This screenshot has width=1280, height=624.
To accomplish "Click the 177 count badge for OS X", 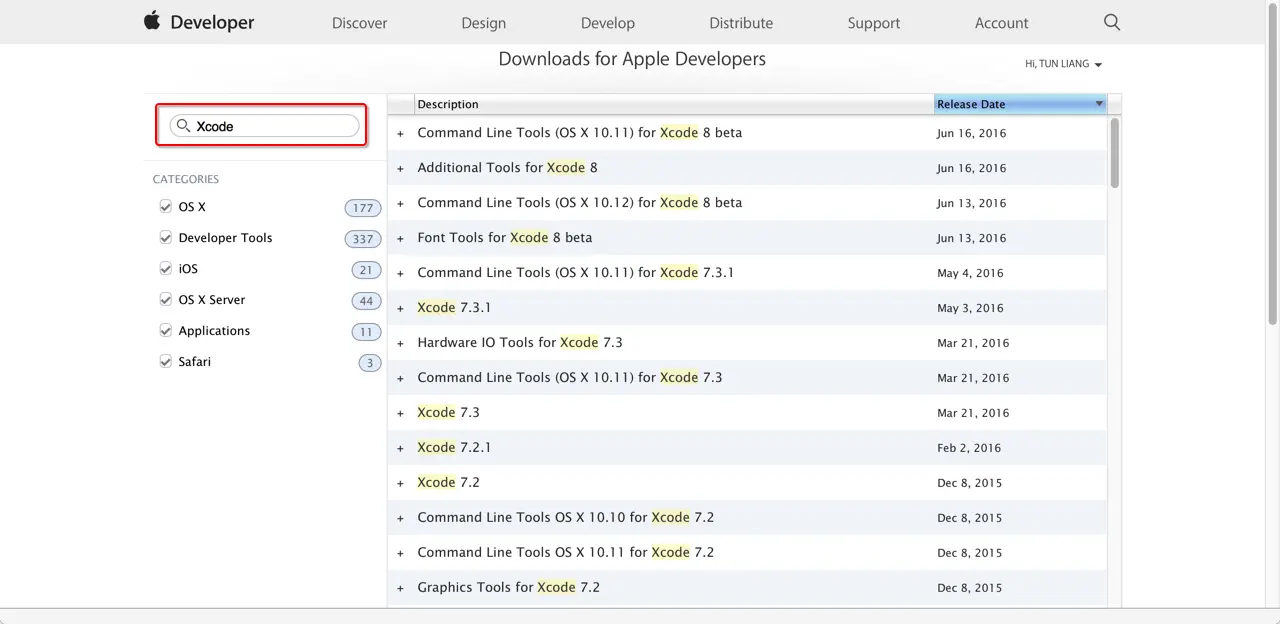I will [x=363, y=208].
